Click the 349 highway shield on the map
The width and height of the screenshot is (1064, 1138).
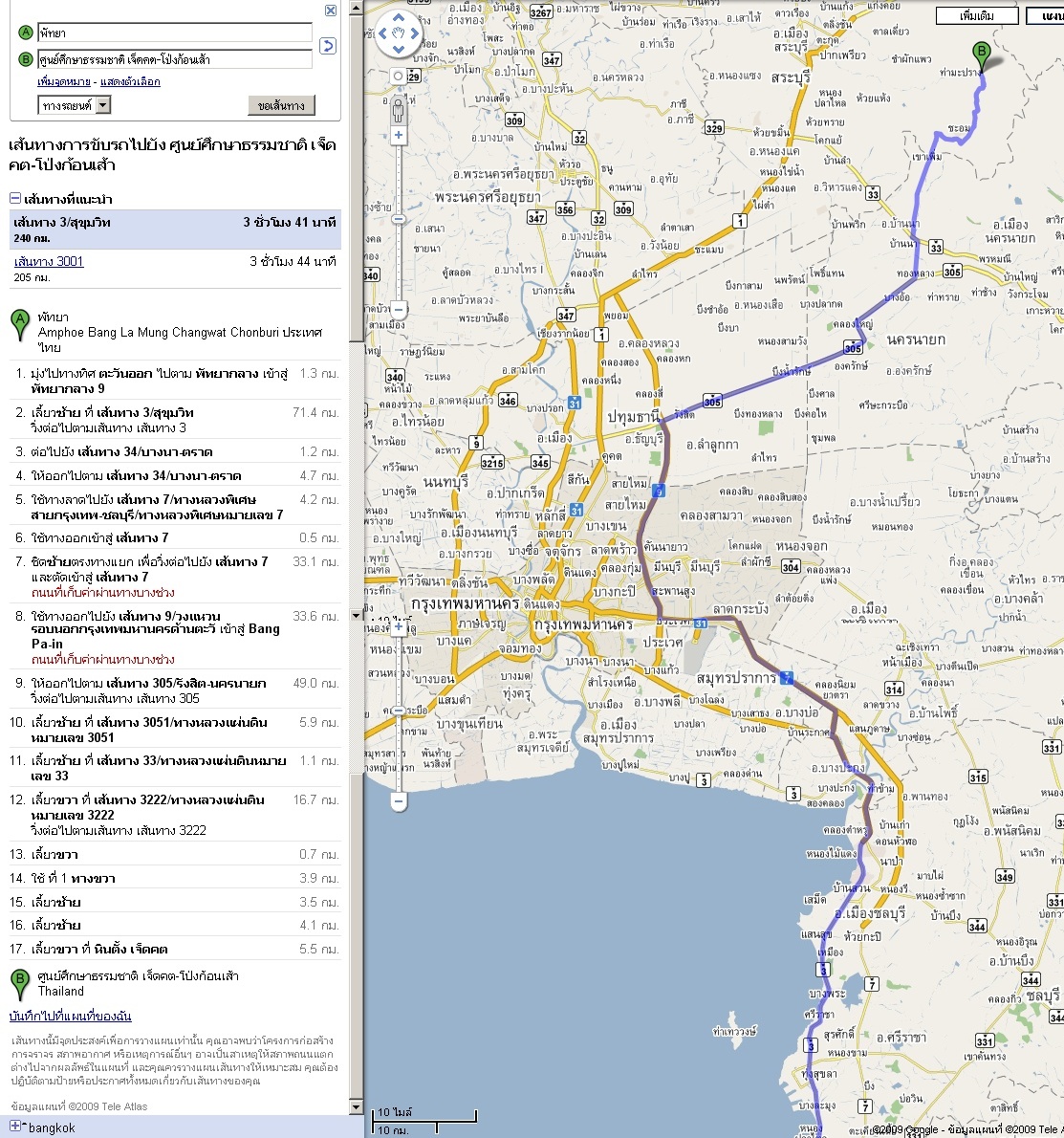(1005, 877)
